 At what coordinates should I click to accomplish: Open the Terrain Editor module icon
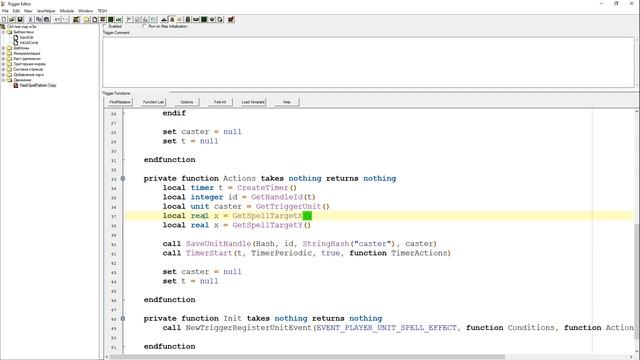164,20
